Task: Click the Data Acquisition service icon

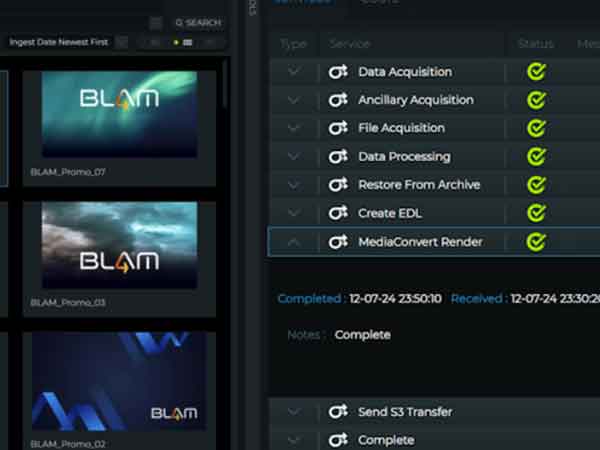Action: (x=338, y=72)
